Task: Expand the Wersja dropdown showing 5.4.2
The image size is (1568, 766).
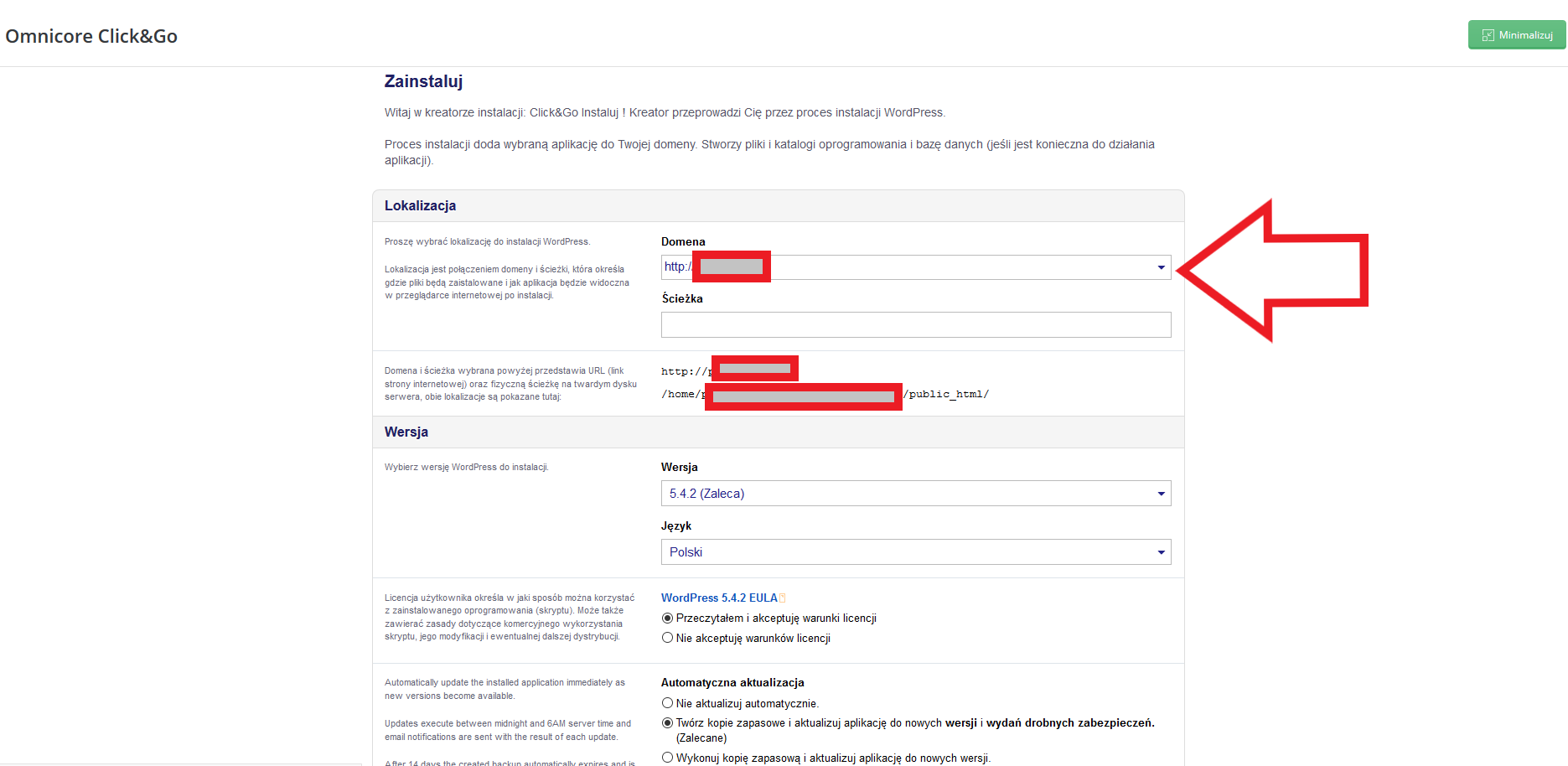Action: pos(915,494)
